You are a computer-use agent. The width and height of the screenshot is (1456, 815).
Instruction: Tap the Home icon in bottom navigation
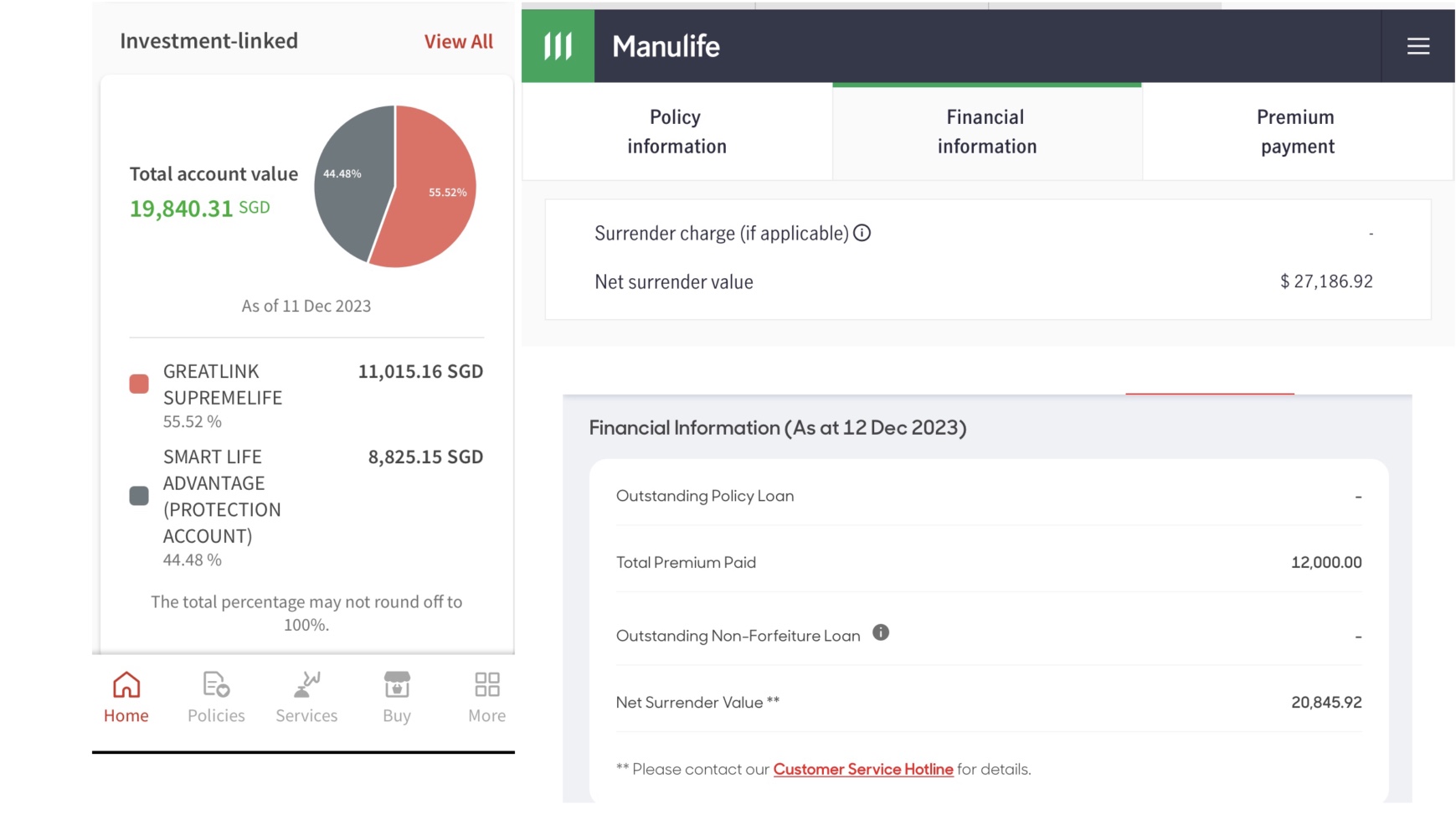coord(126,685)
